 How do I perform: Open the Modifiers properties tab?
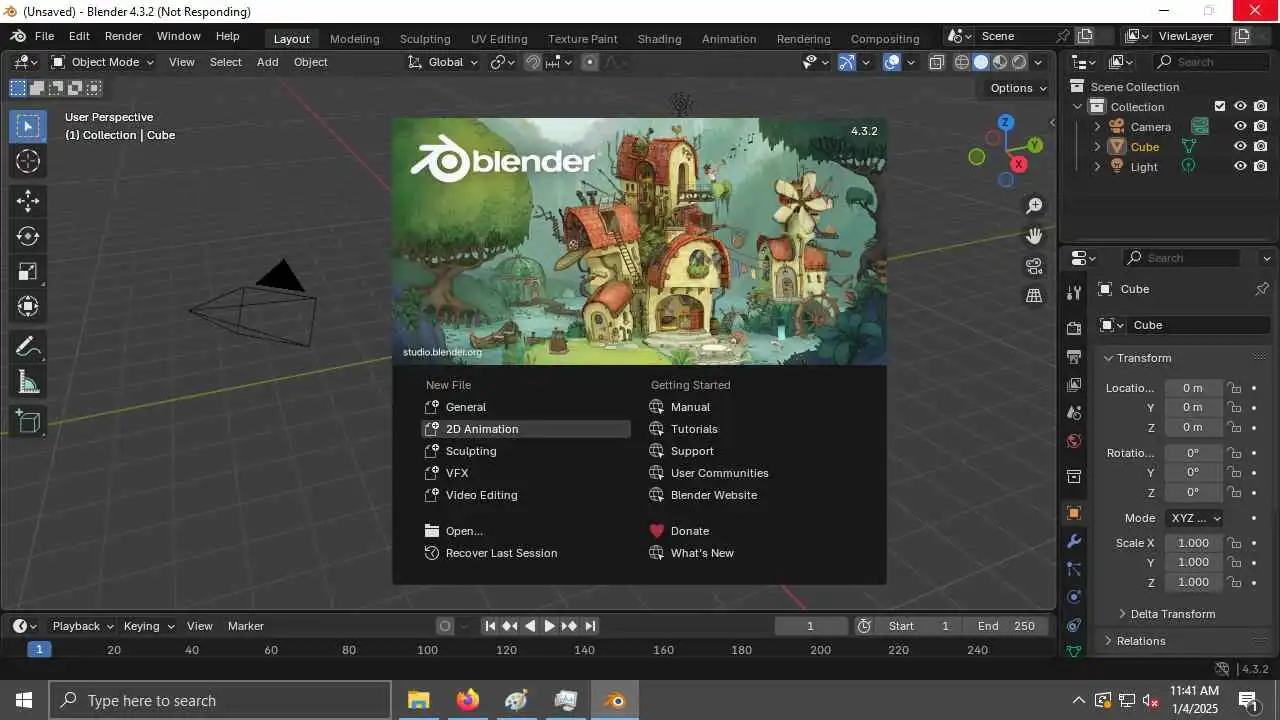pyautogui.click(x=1074, y=541)
